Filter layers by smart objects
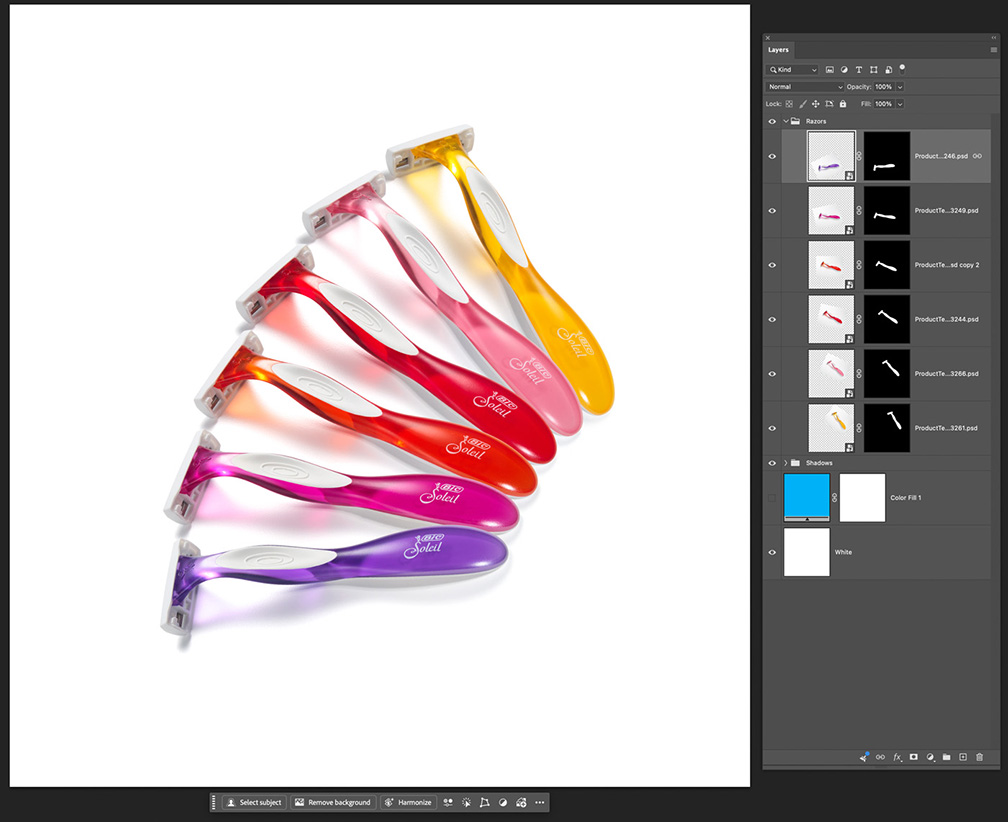This screenshot has height=822, width=1008. pos(888,69)
